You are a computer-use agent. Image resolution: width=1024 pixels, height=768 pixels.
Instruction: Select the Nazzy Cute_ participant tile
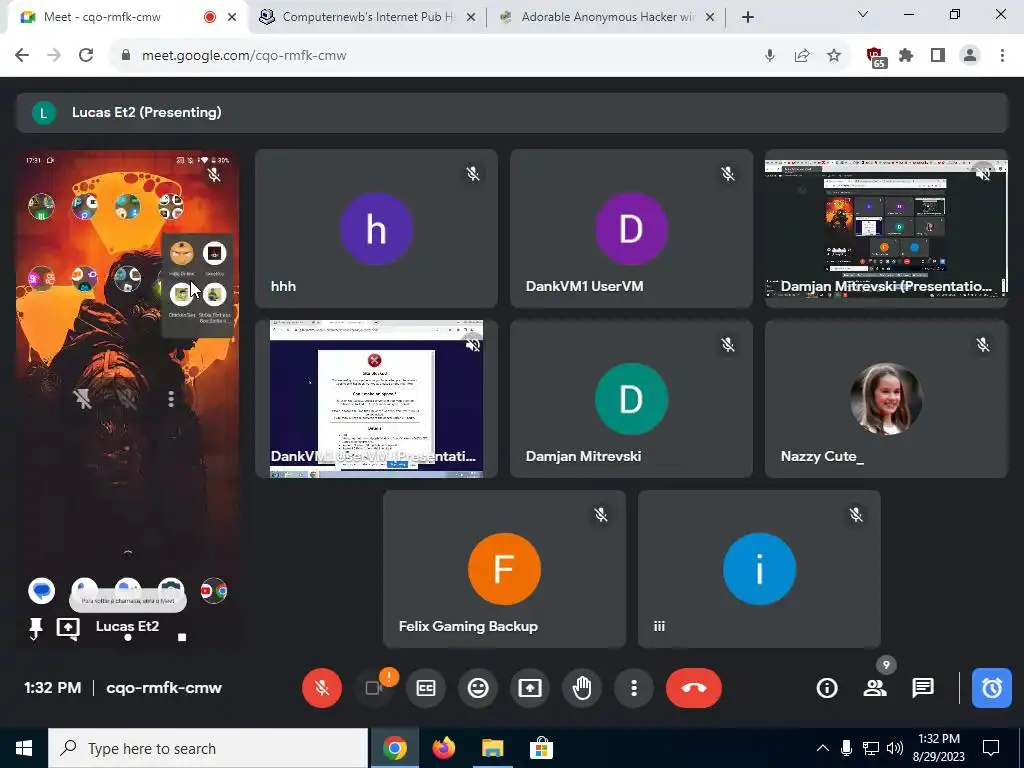pos(886,399)
